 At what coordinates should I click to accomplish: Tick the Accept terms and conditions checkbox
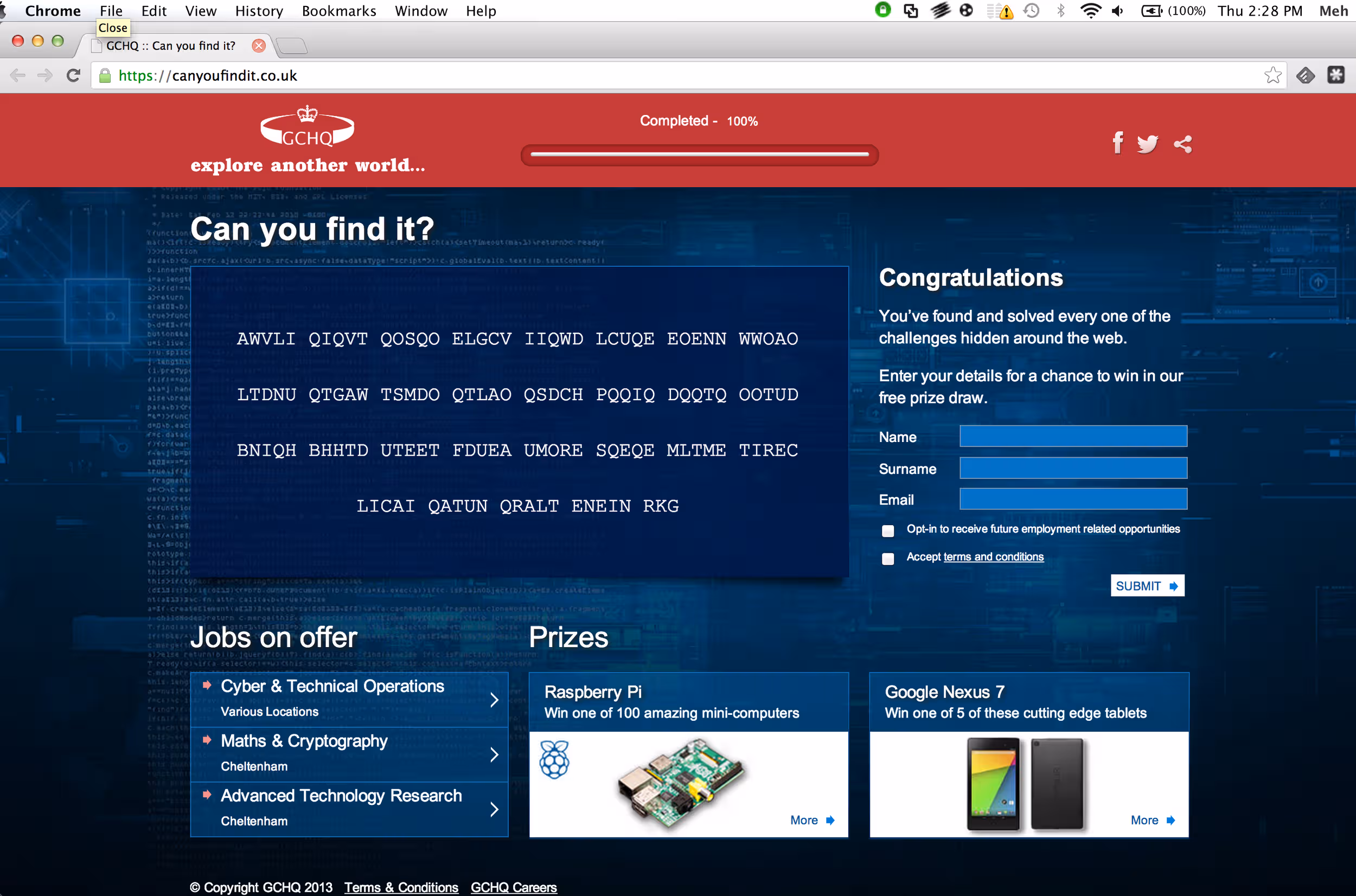(887, 559)
